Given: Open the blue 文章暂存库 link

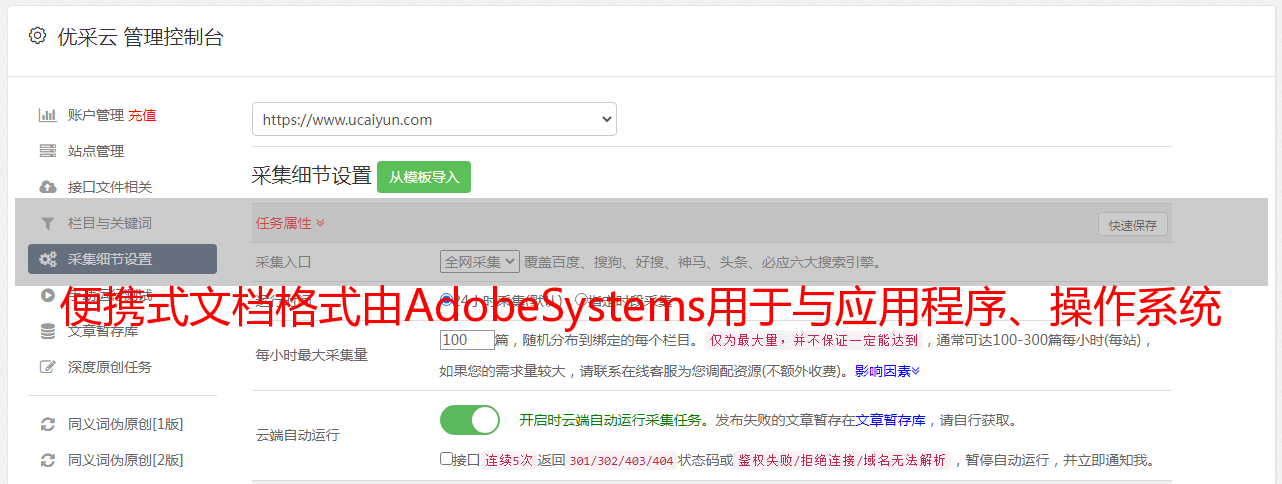Looking at the screenshot, I should (891, 420).
